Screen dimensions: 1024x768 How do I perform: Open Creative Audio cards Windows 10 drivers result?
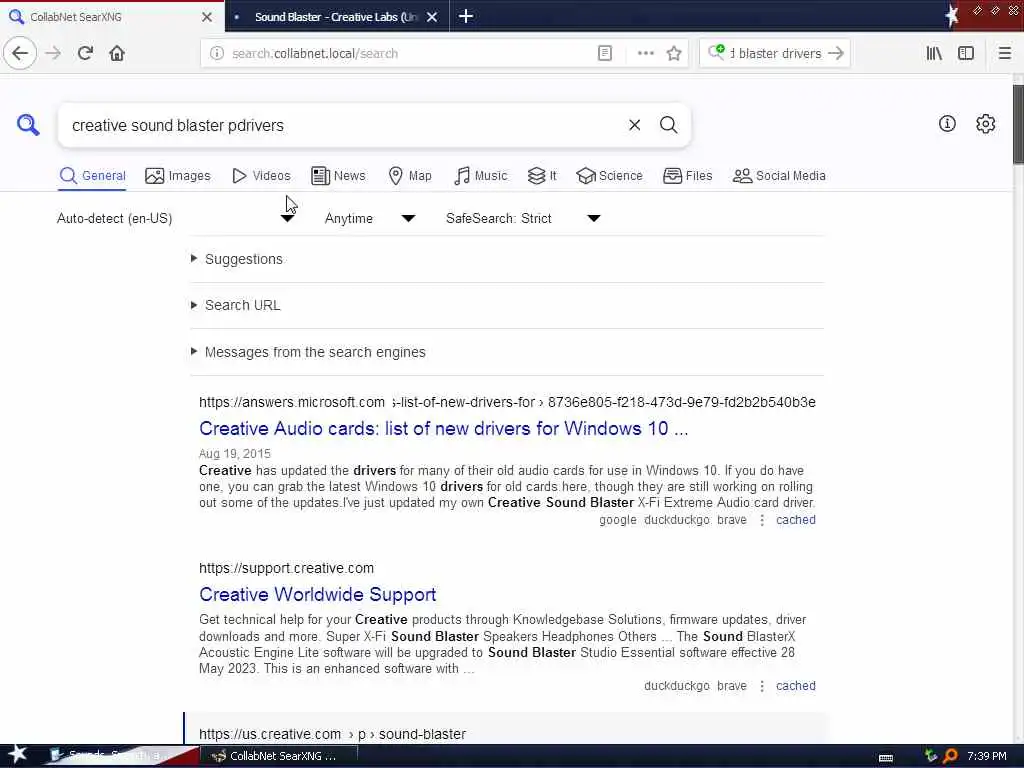tap(443, 428)
